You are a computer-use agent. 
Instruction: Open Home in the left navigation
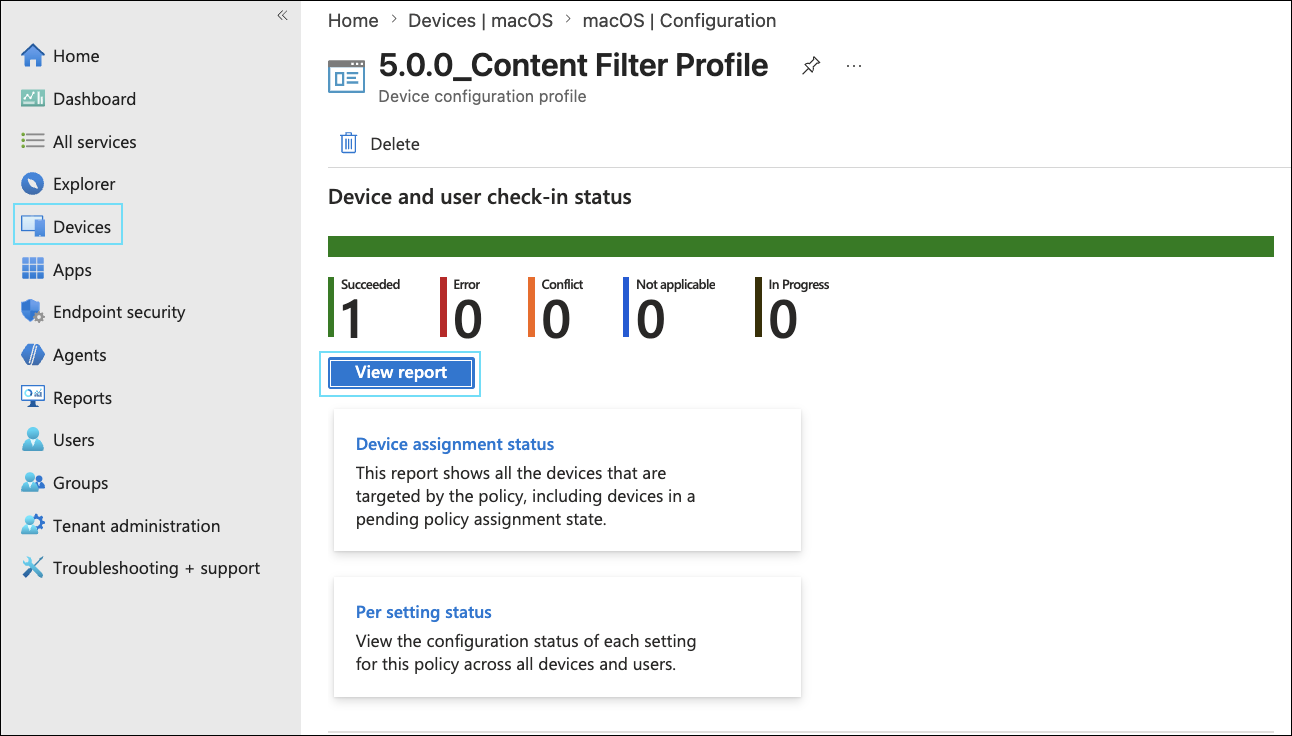tap(76, 56)
